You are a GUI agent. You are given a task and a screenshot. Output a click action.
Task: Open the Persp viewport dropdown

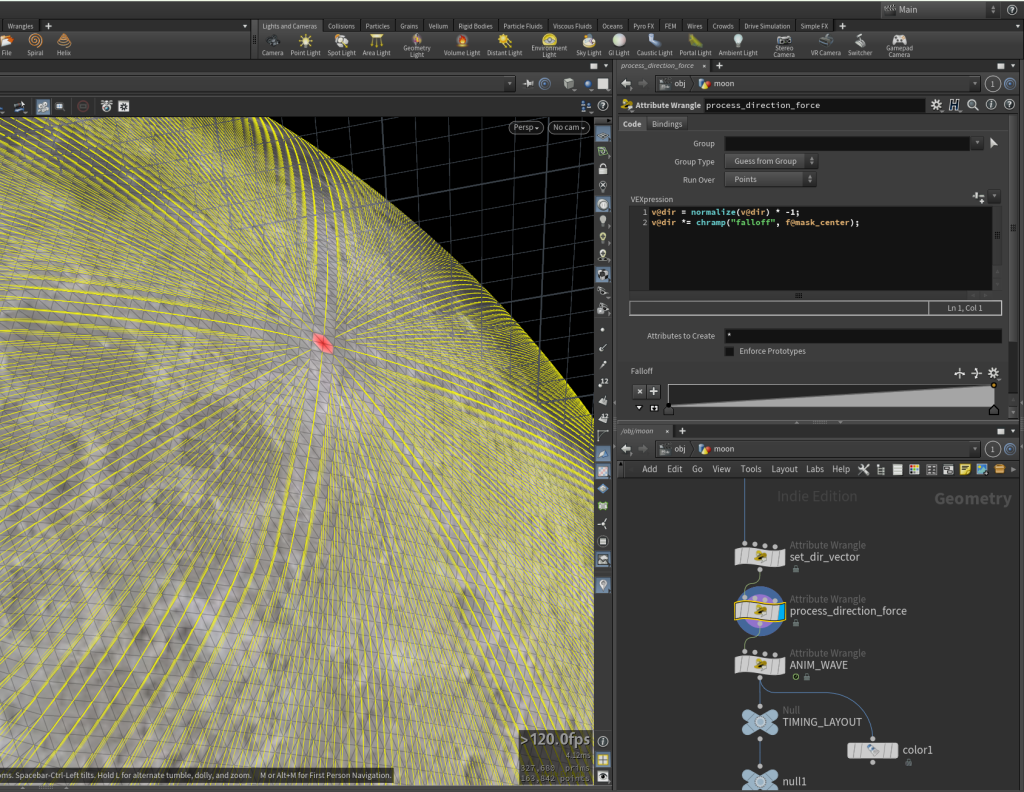[526, 127]
